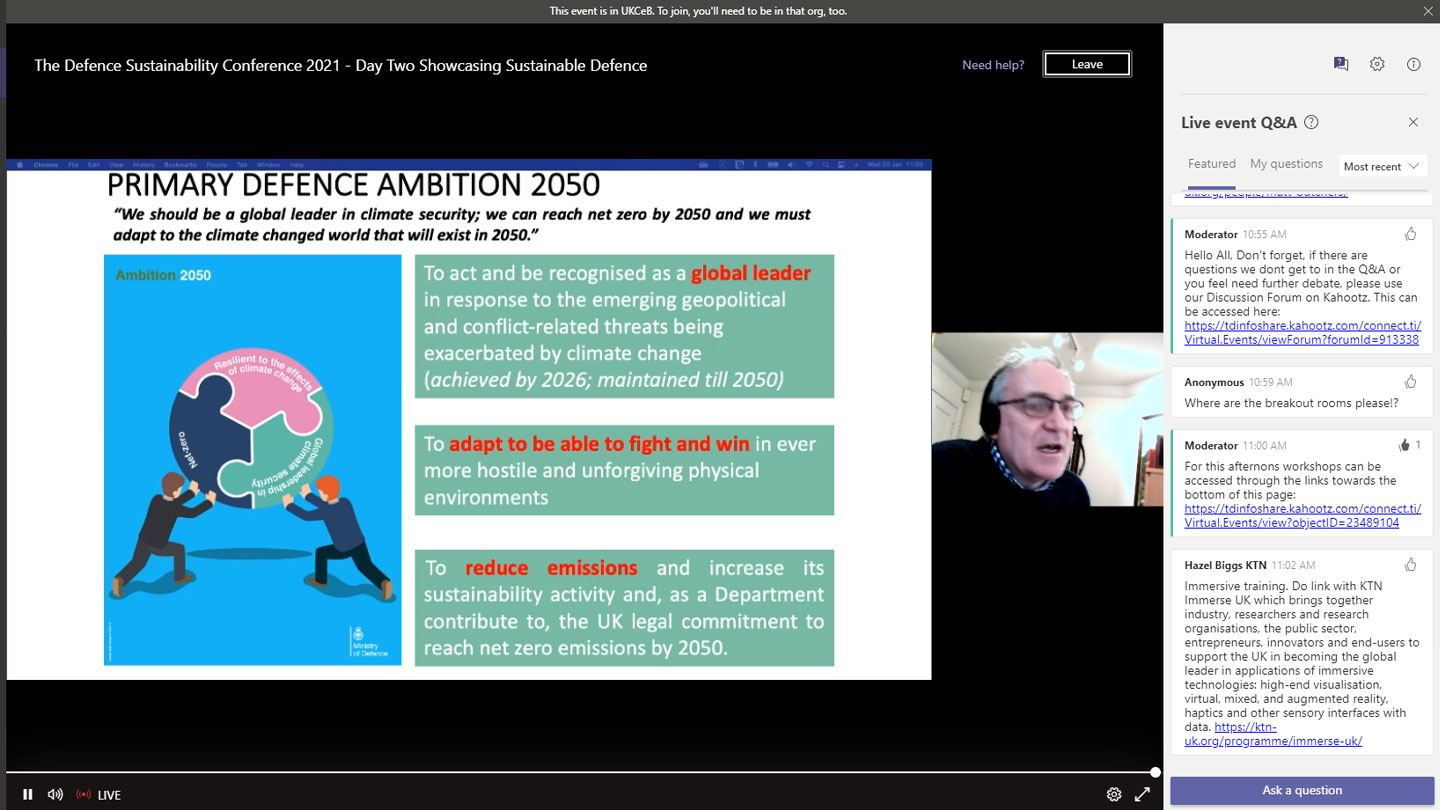Click the Leave button

pyautogui.click(x=1087, y=64)
